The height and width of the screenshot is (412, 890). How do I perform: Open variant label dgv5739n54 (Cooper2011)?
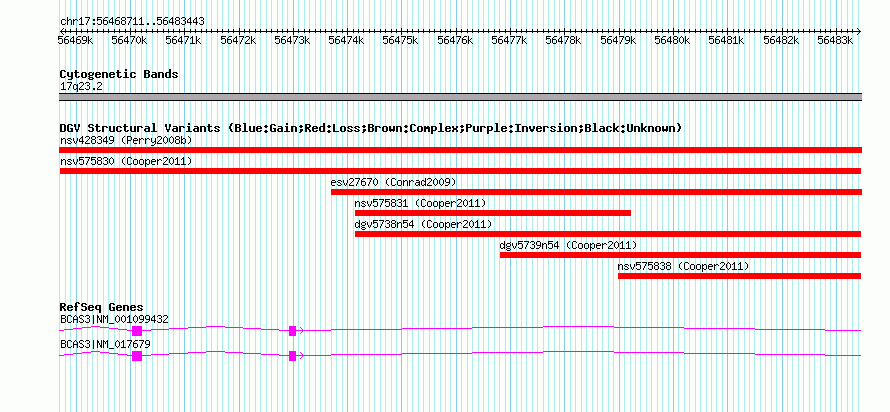point(568,245)
